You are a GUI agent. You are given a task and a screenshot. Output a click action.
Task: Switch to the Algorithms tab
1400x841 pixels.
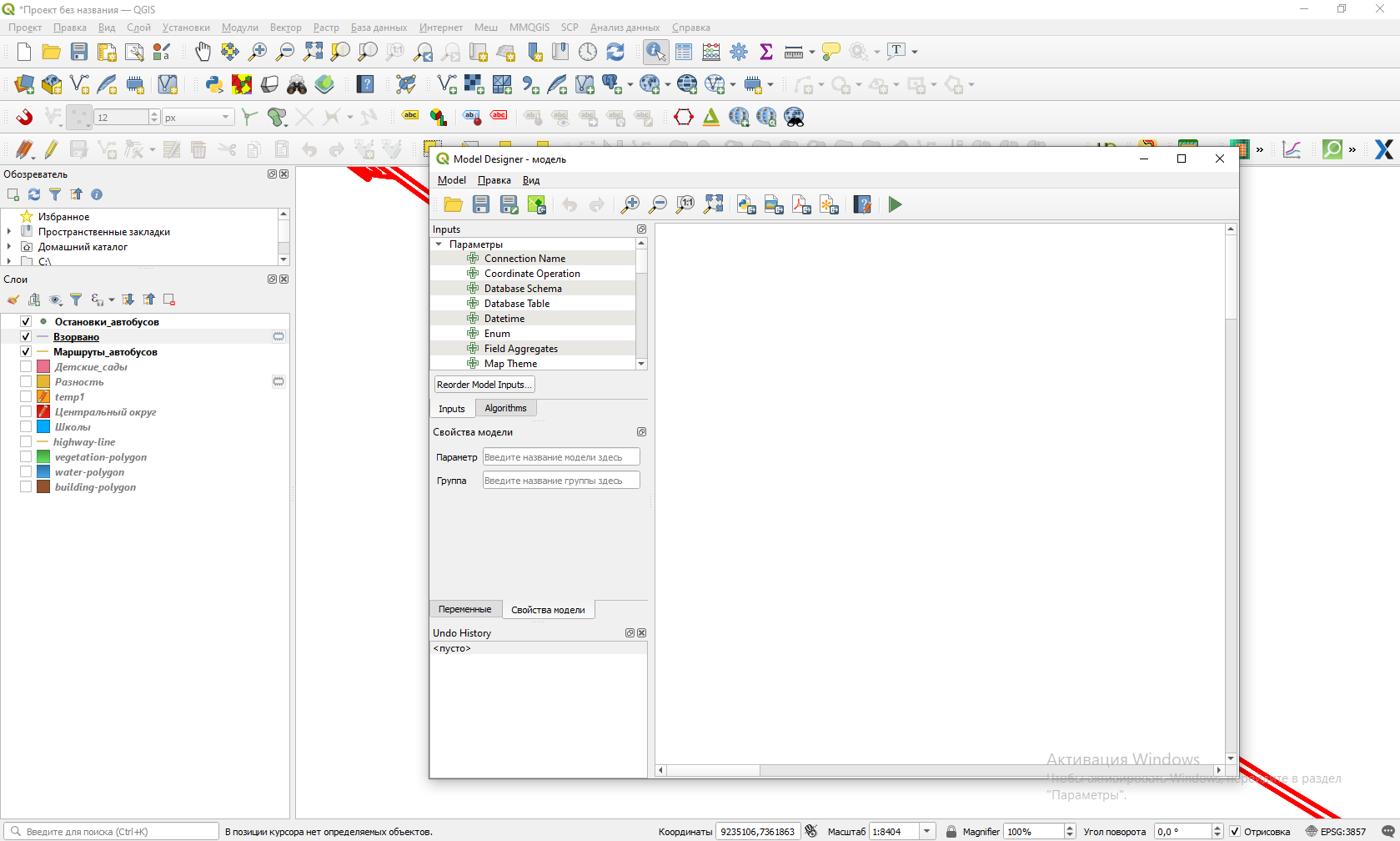505,408
